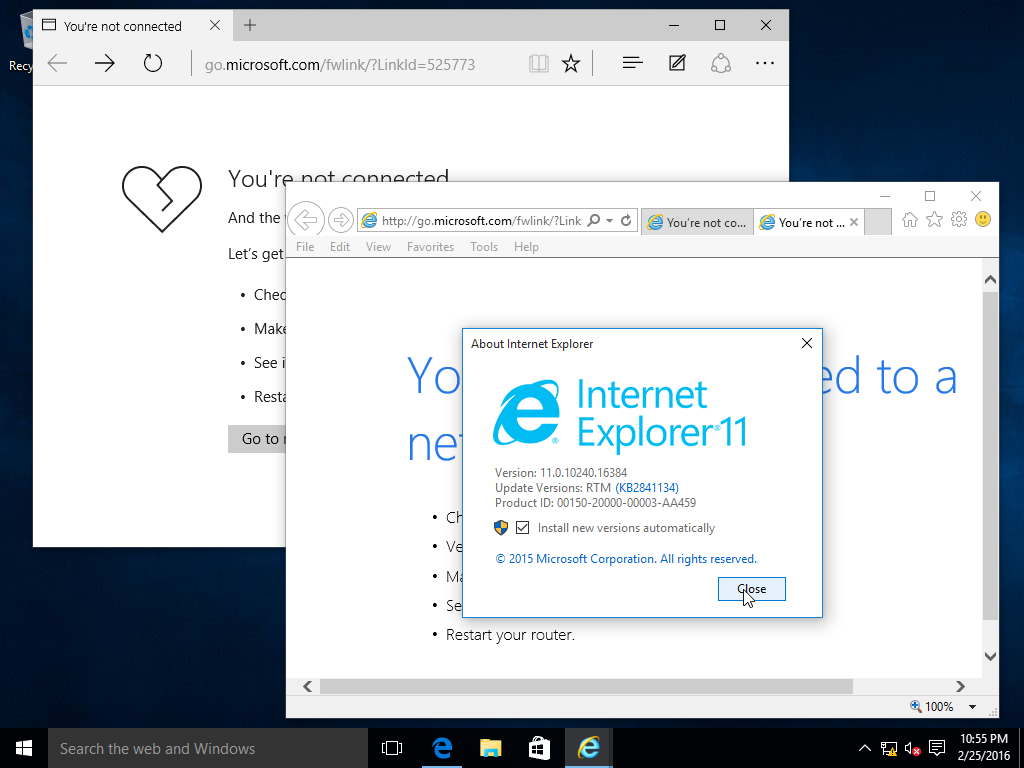Open IE favorites star
The width and height of the screenshot is (1024, 768).
(x=935, y=220)
